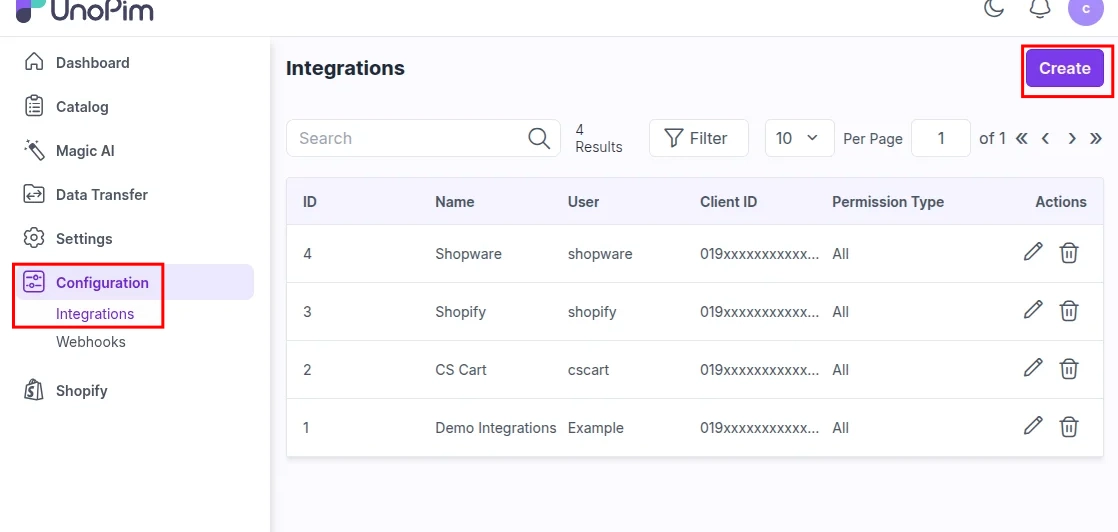This screenshot has width=1118, height=532.
Task: Edit the Demo Integrations entry
Action: 1033,426
